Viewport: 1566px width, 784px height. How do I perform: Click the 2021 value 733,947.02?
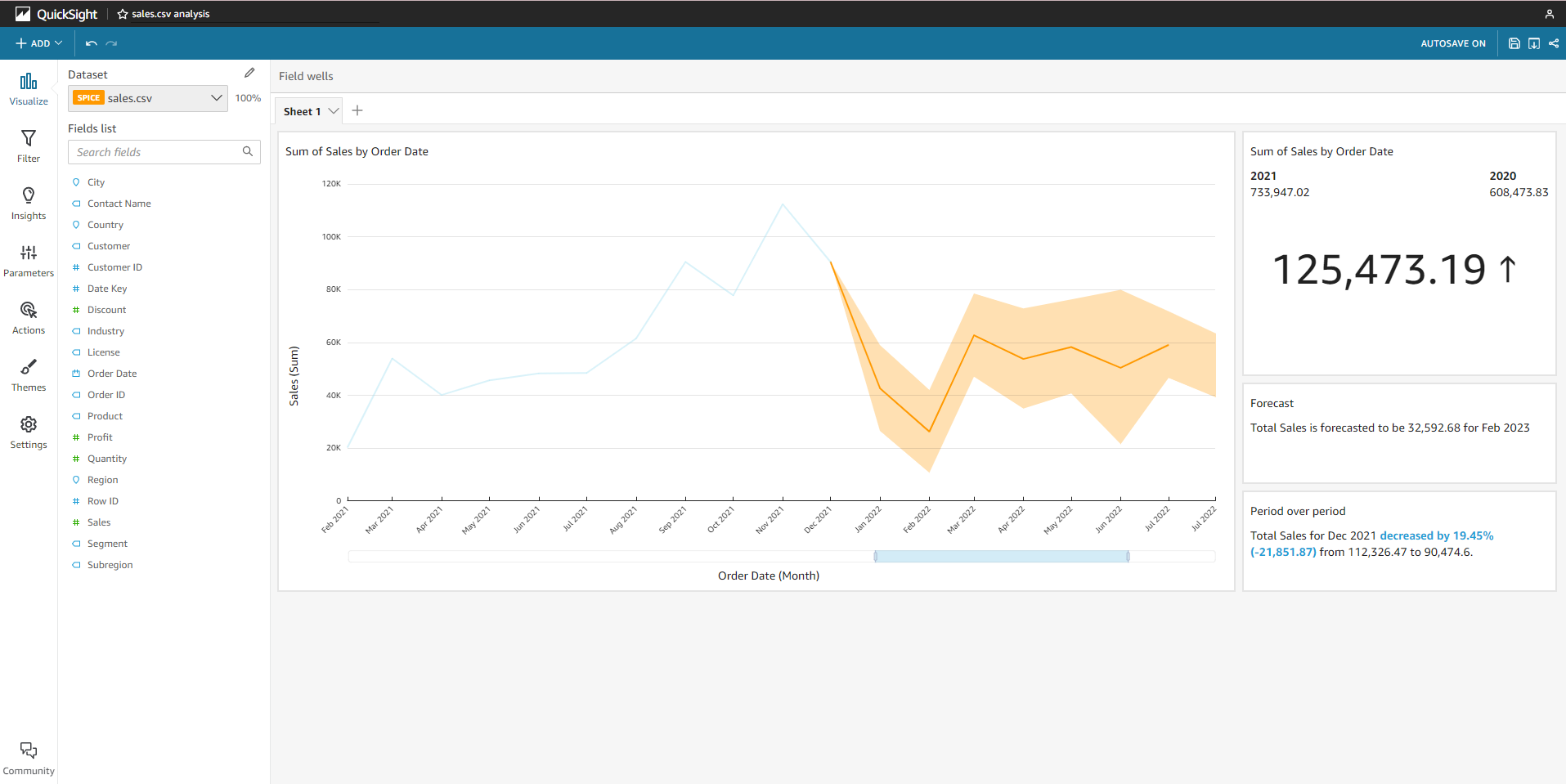coord(1280,192)
